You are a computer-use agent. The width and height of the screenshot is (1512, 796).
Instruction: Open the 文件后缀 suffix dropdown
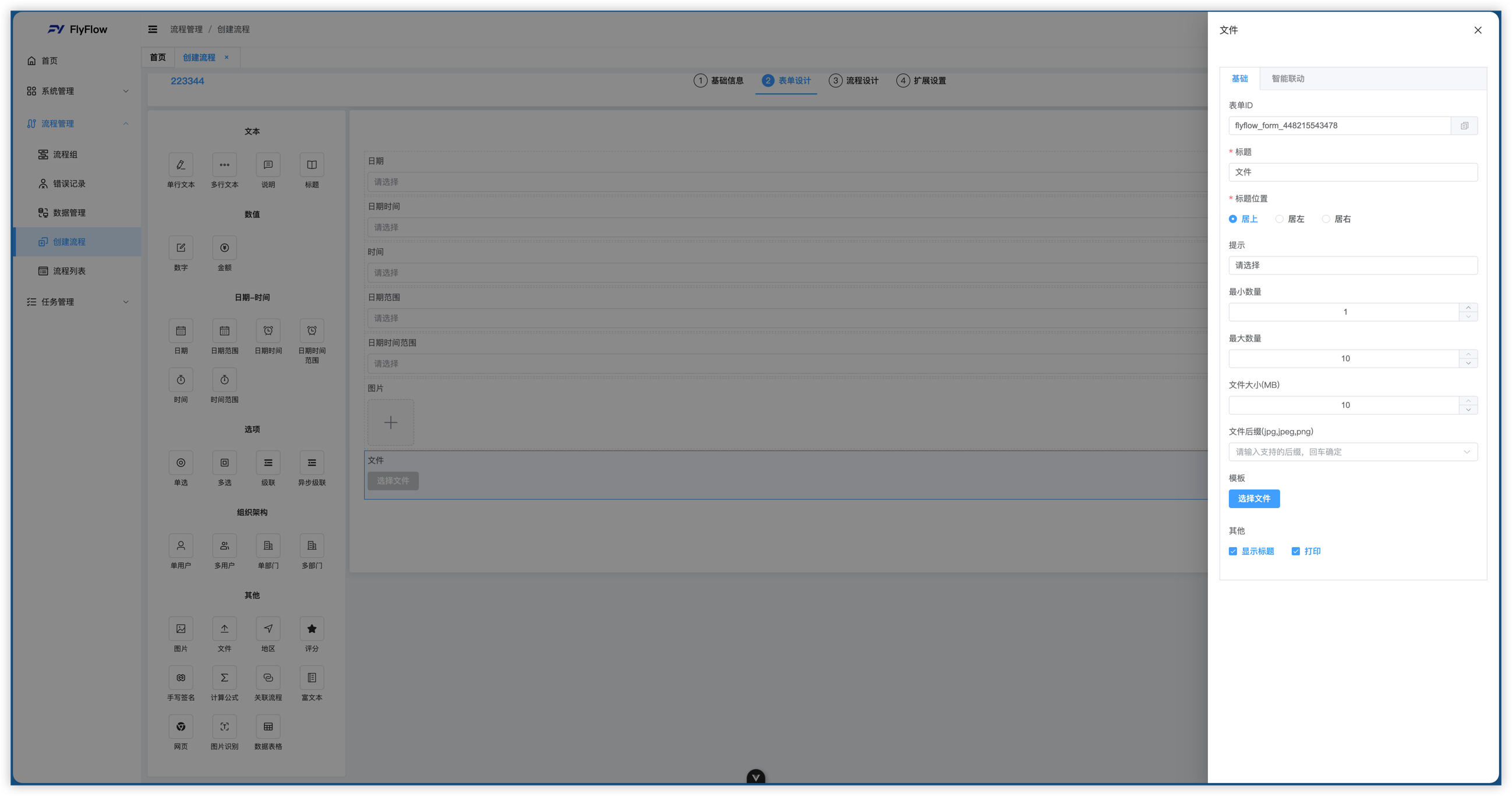click(x=1353, y=452)
